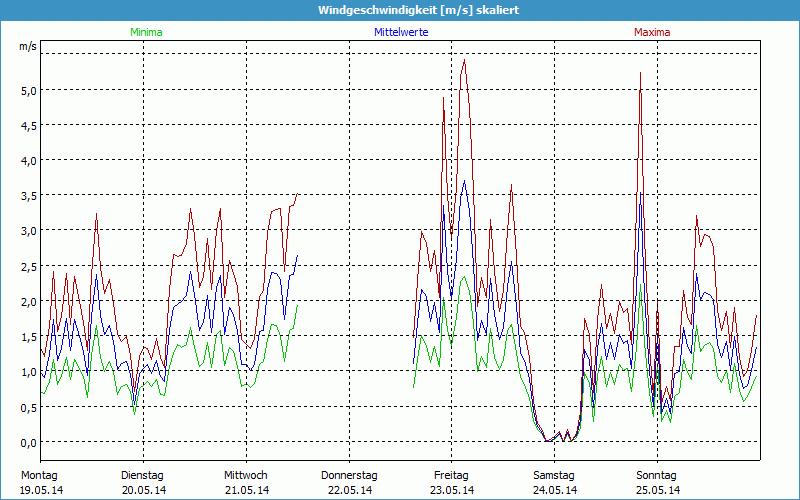Click the 4,5 y-axis tick label
Screen dimensions: 800x500
pos(29,125)
